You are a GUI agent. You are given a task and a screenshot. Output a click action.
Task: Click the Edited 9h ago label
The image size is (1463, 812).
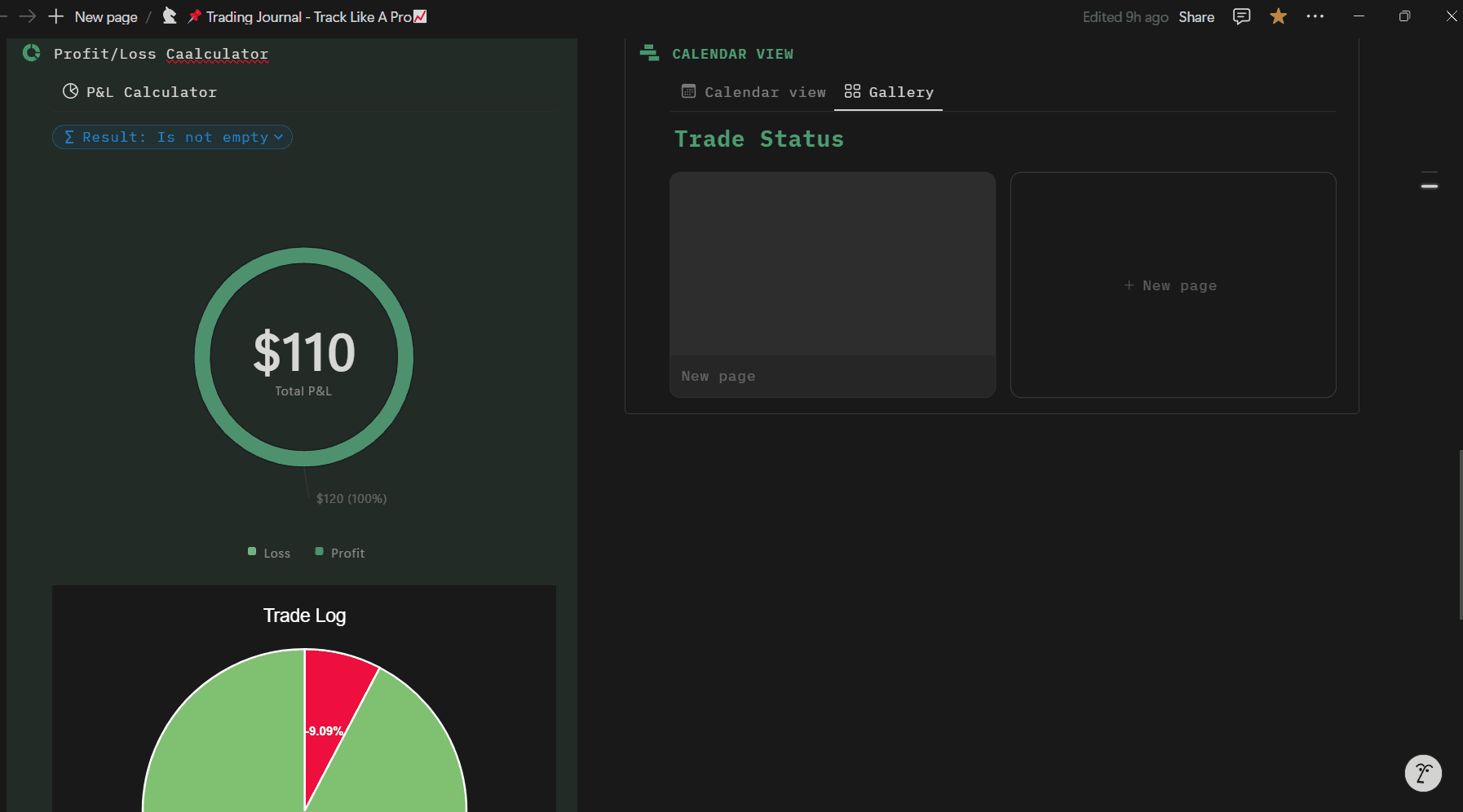(x=1125, y=17)
